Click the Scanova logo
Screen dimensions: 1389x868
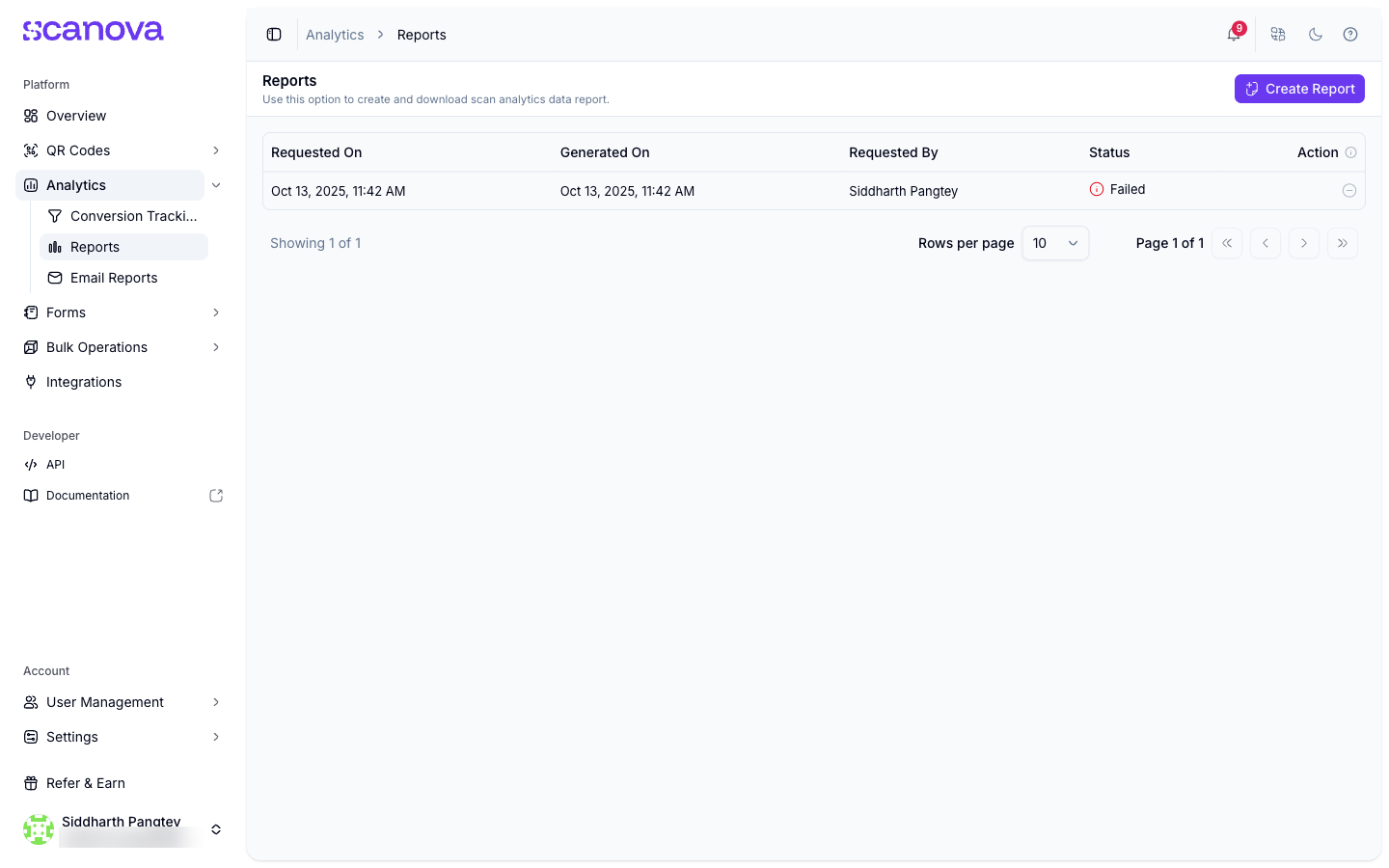coord(94,31)
